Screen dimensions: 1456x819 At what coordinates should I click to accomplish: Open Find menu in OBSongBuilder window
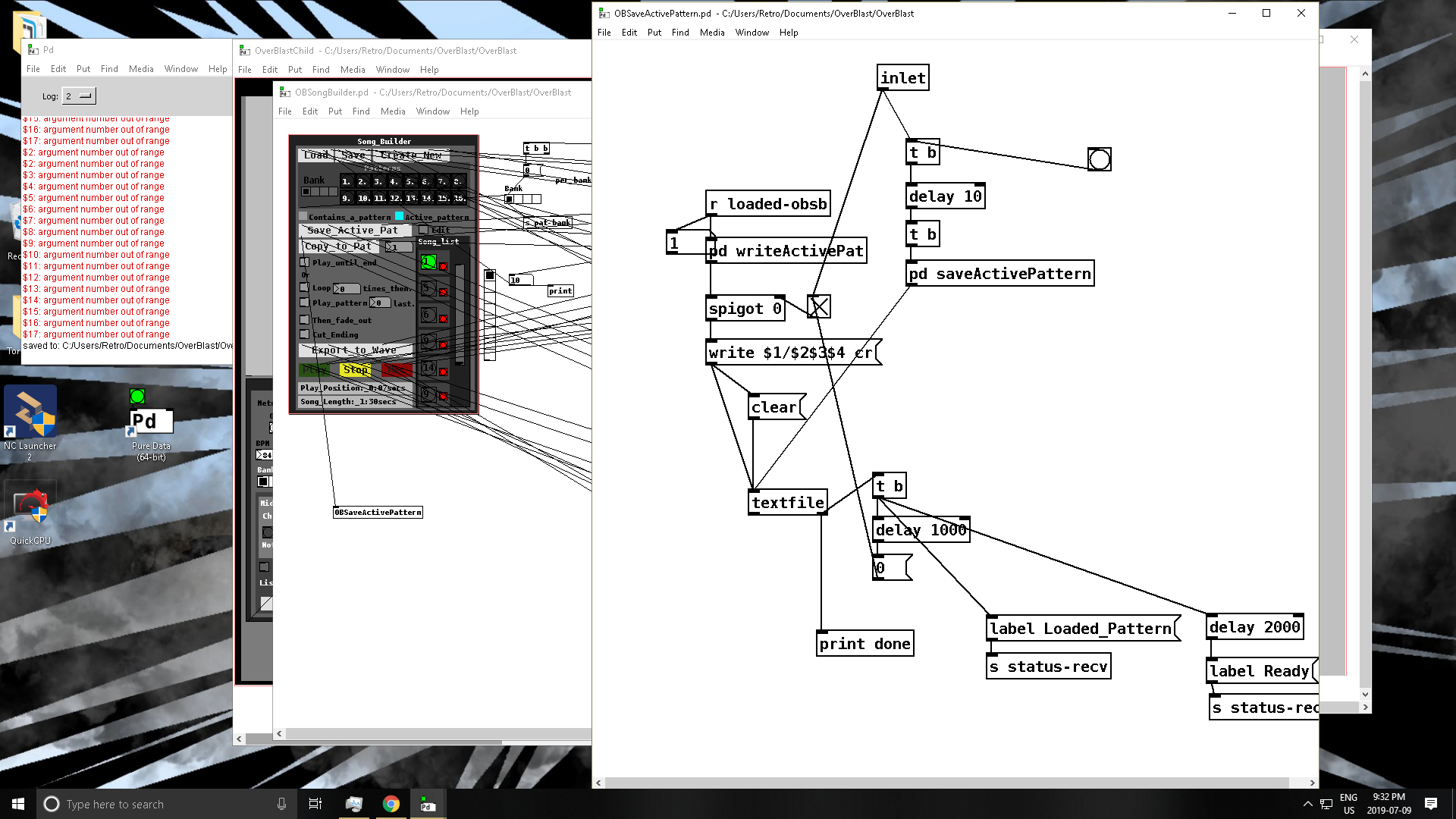click(x=361, y=111)
